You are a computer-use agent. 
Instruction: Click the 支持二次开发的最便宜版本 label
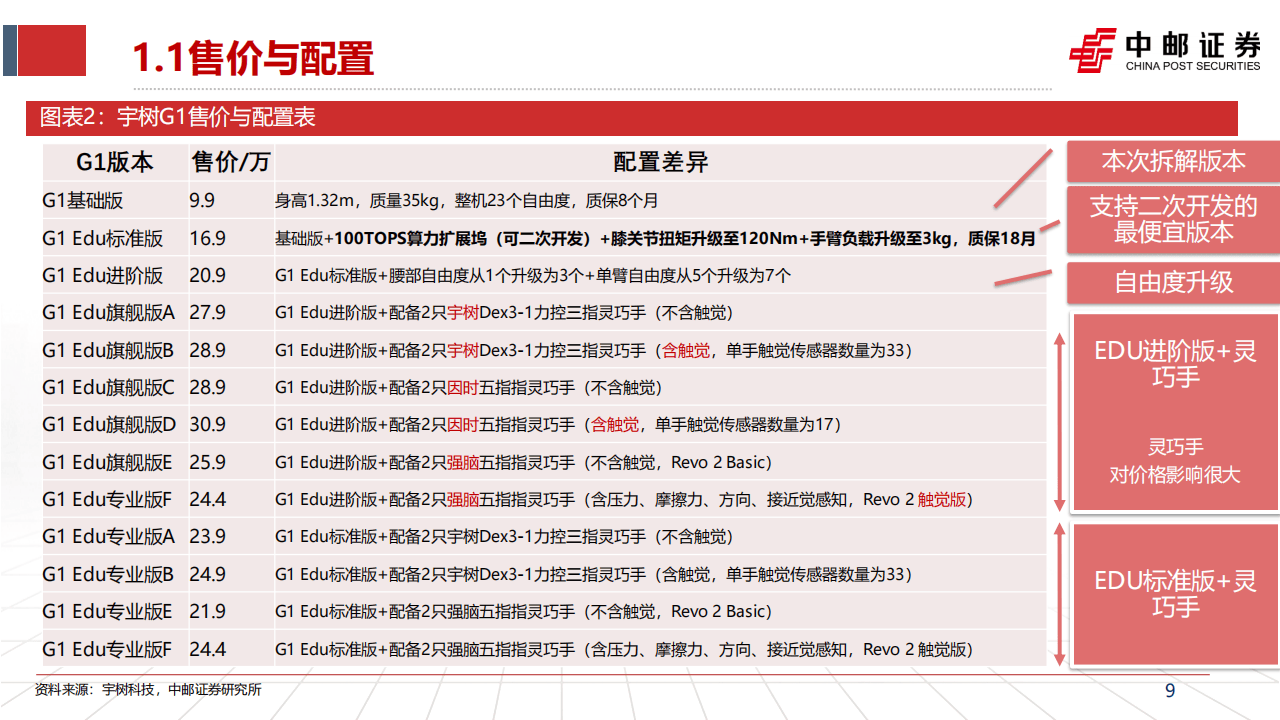[x=1174, y=220]
